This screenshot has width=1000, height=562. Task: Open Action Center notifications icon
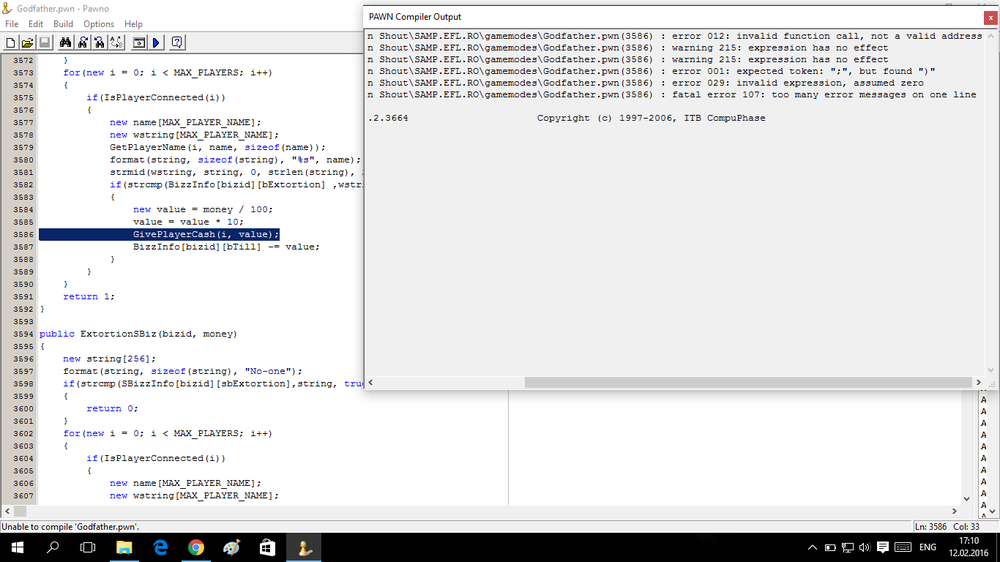click(x=883, y=547)
